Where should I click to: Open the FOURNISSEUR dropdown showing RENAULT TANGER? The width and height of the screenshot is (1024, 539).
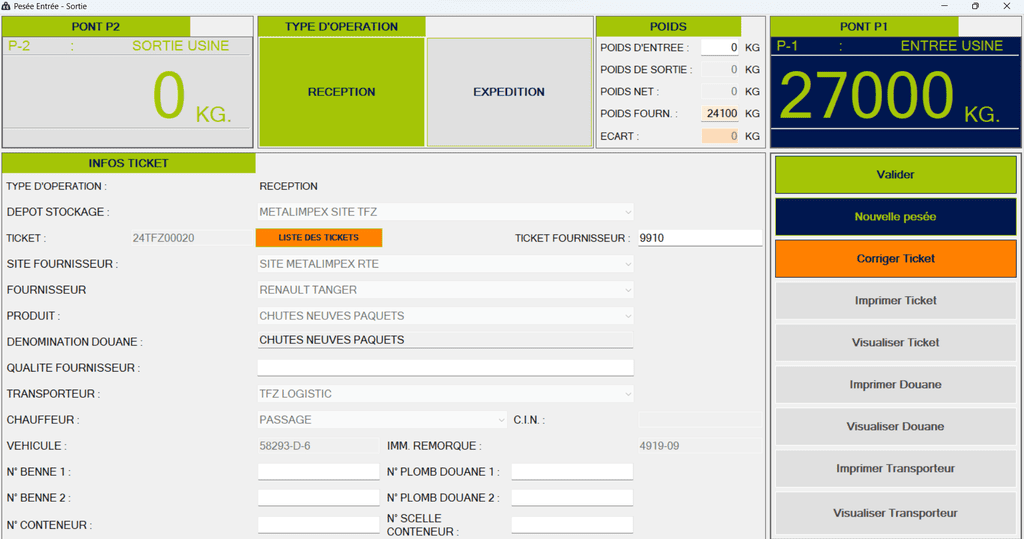point(445,289)
